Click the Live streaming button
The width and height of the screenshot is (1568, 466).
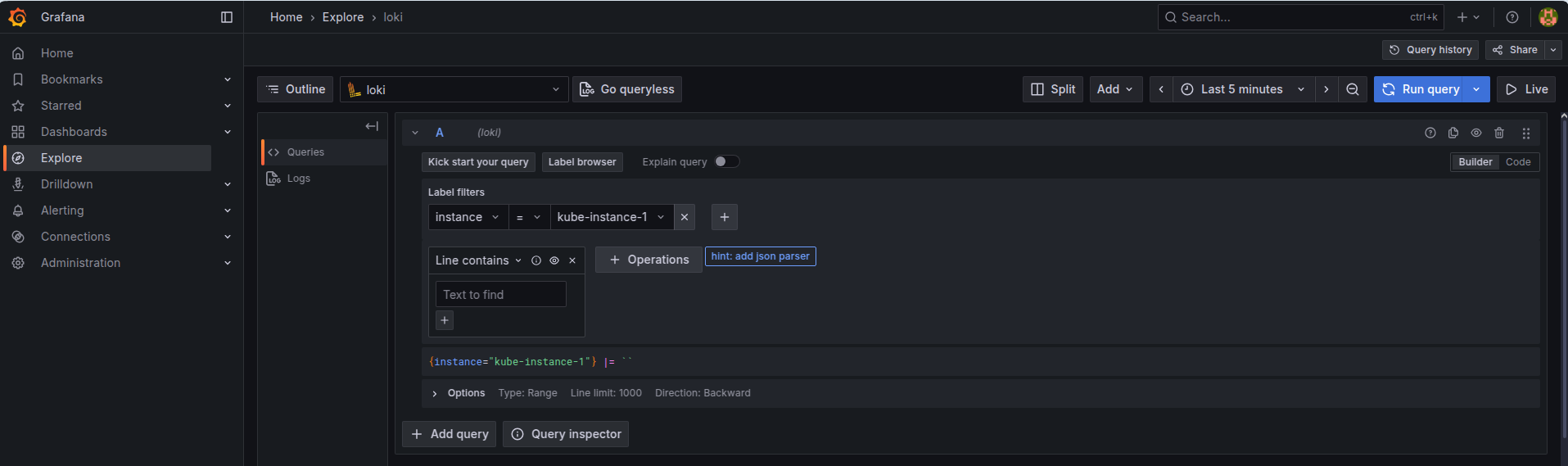point(1526,89)
